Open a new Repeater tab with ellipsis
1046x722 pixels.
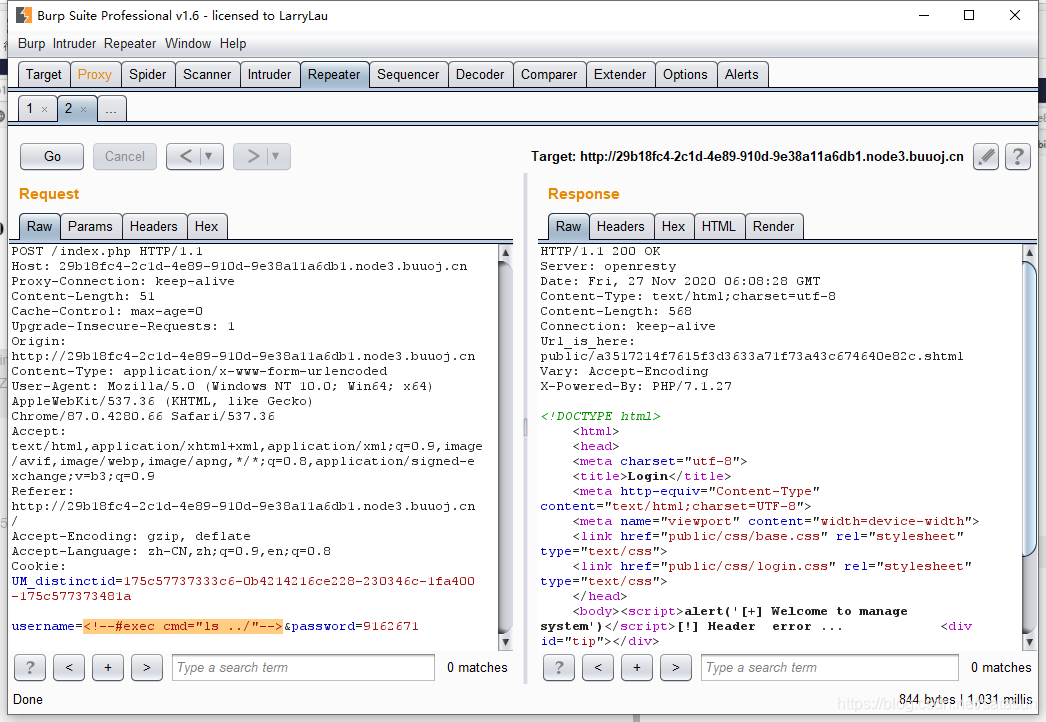point(111,109)
